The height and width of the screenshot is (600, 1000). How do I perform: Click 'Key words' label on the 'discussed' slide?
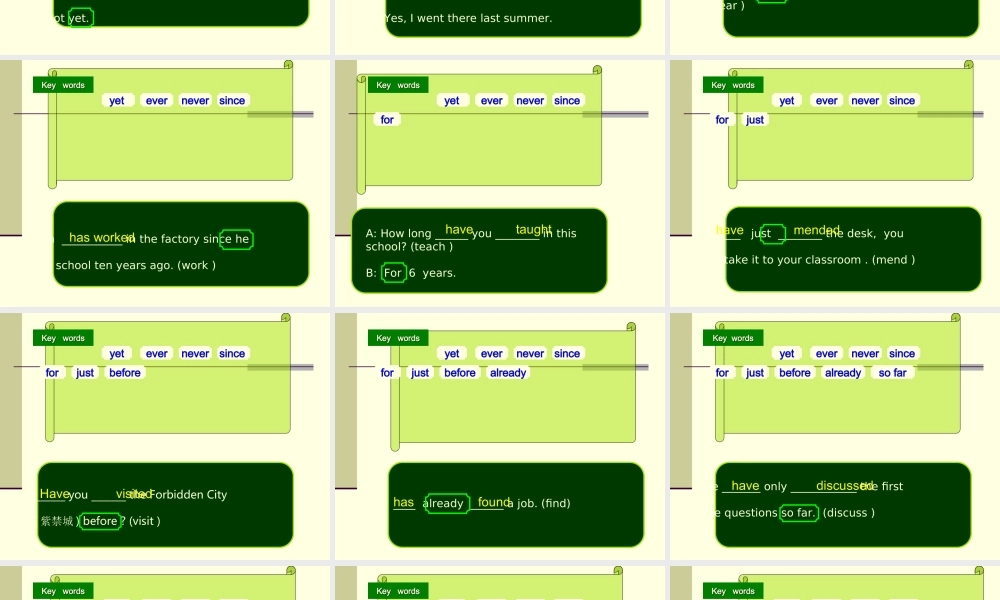pos(733,338)
